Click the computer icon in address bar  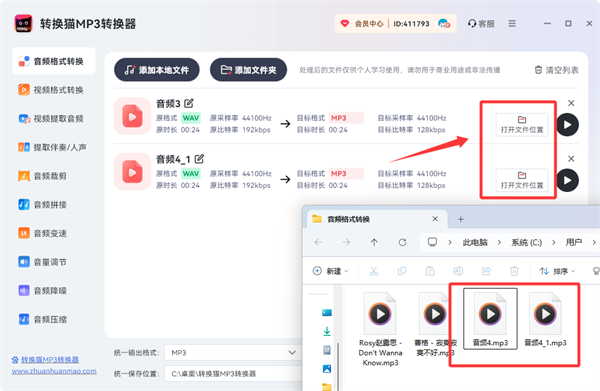432,242
